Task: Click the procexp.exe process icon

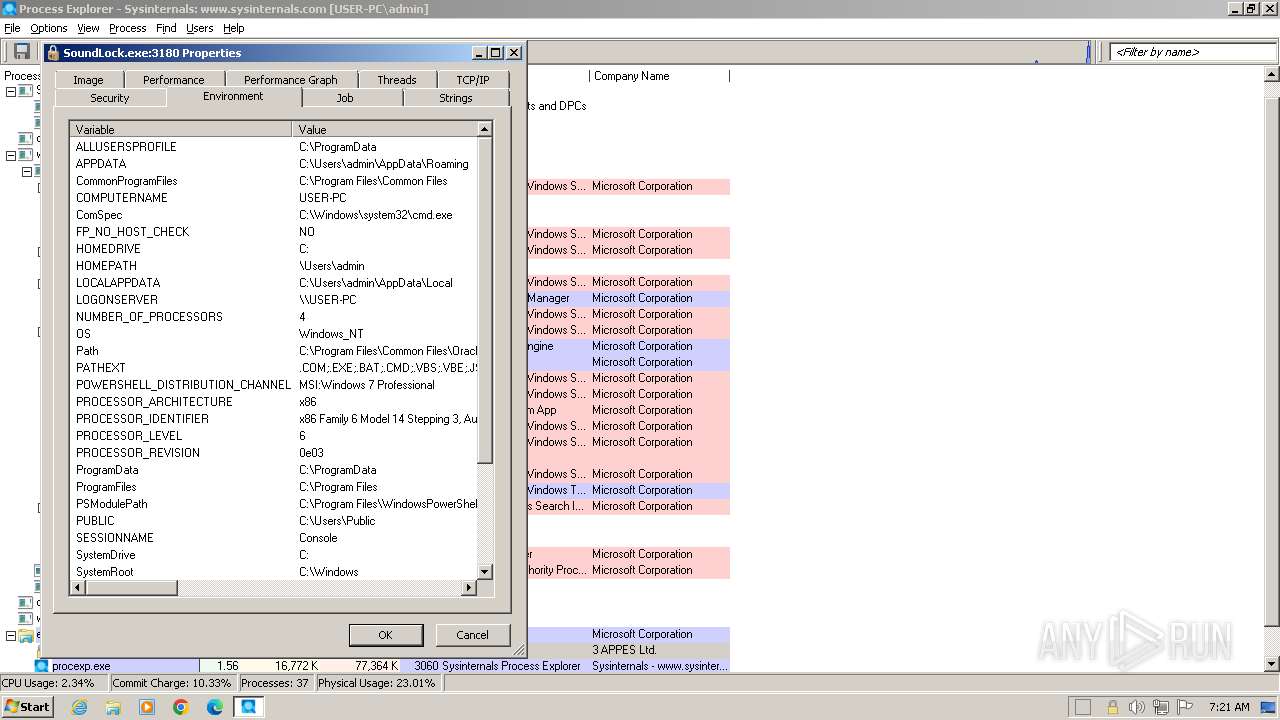Action: [x=41, y=666]
